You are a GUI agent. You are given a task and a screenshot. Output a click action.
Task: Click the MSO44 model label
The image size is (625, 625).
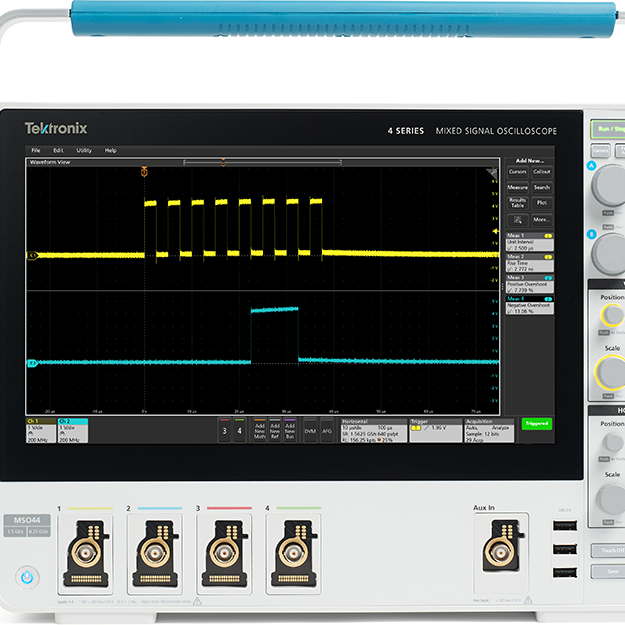pyautogui.click(x=27, y=520)
